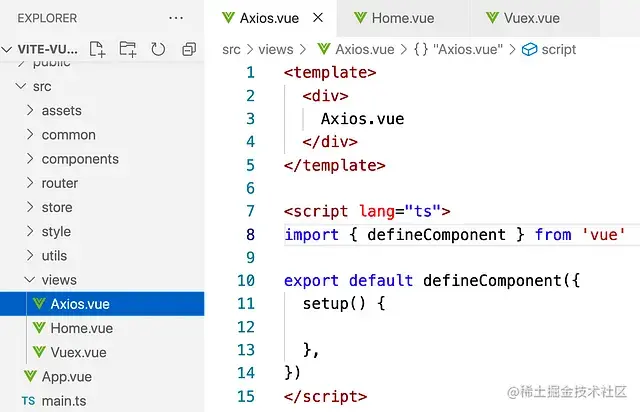Open Vuex.vue from the file tree
The height and width of the screenshot is (412, 640).
coord(102,352)
